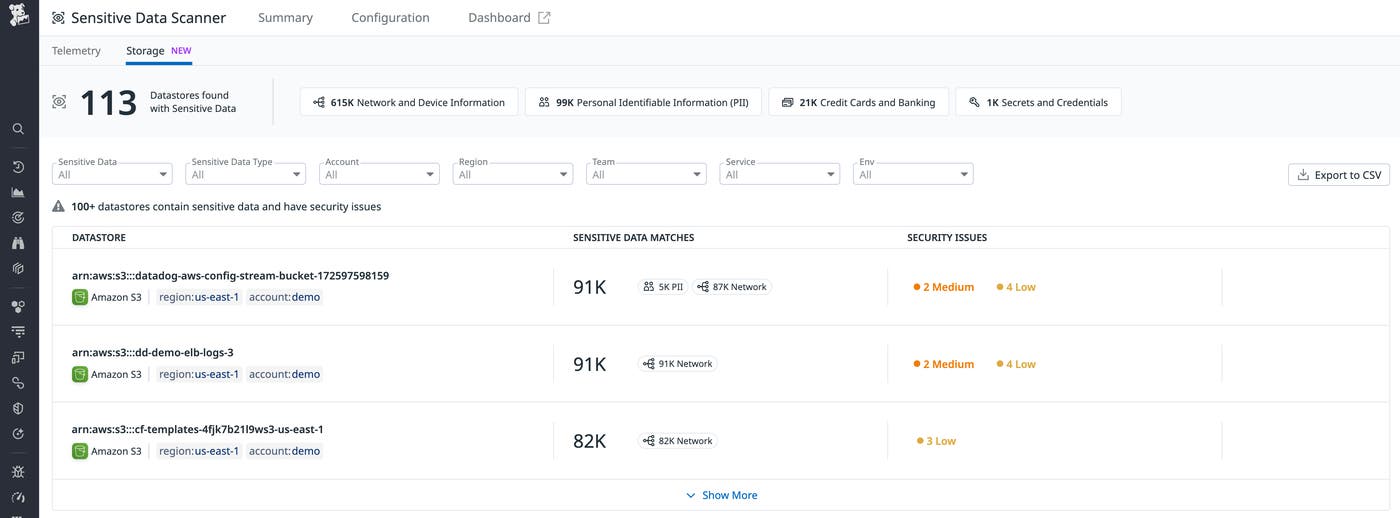Click Amazon S3 icon for dd-demo-elb-logs-3
Viewport: 1400px width, 518px height.
pyautogui.click(x=80, y=374)
